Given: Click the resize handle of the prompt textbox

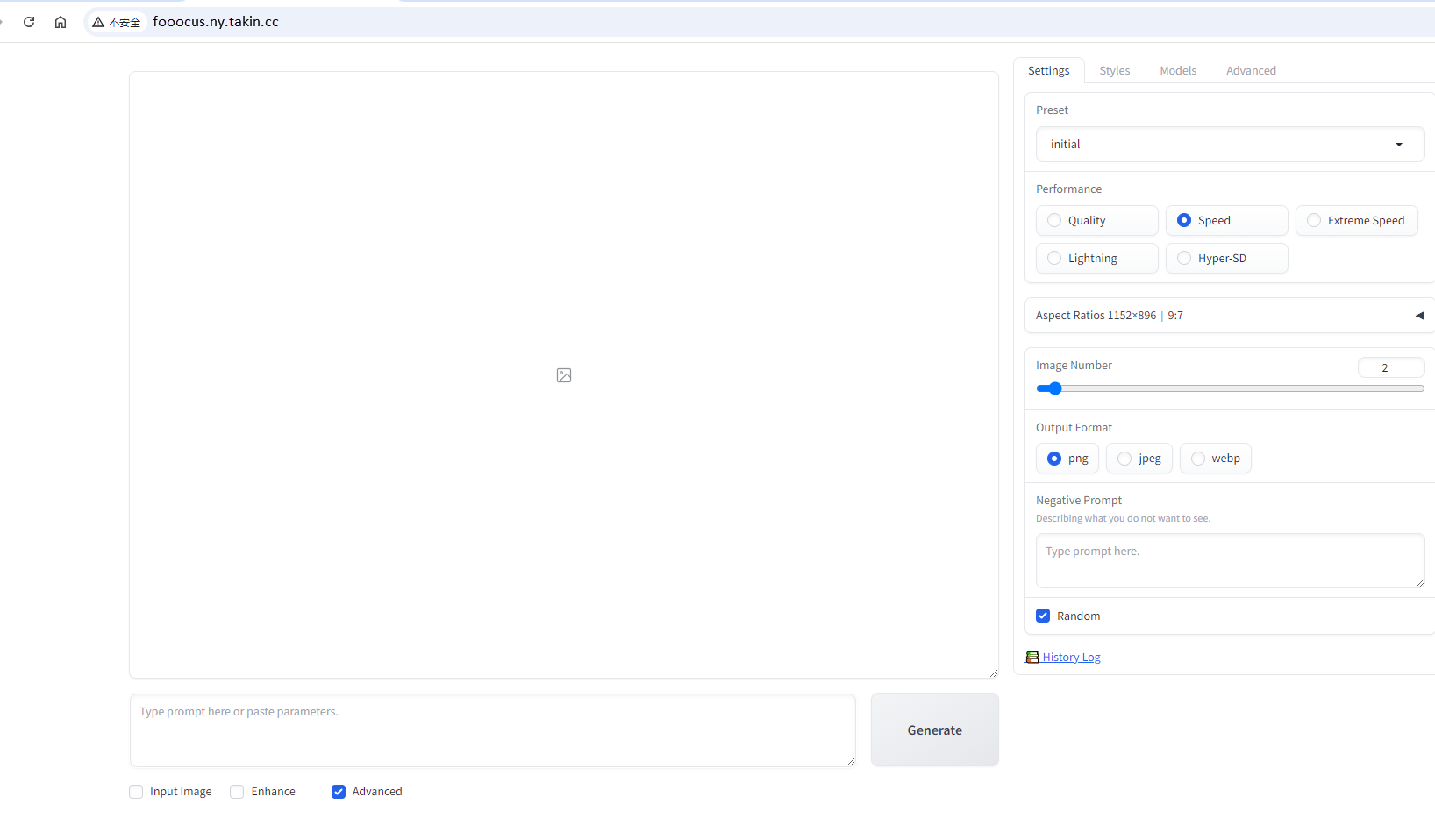Looking at the screenshot, I should [850, 761].
